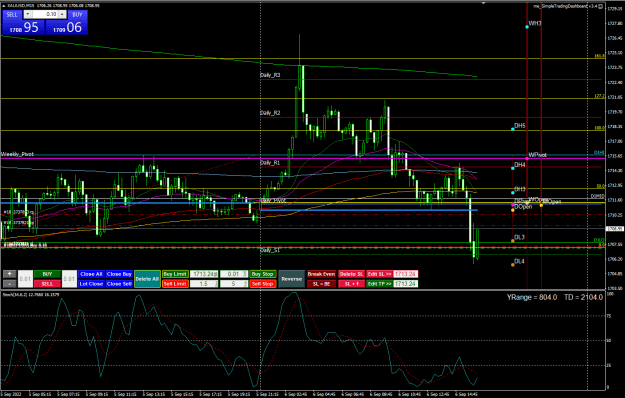This screenshot has width=625, height=398.
Task: Click the 1709.06 buy price tile
Action: click(x=67, y=27)
